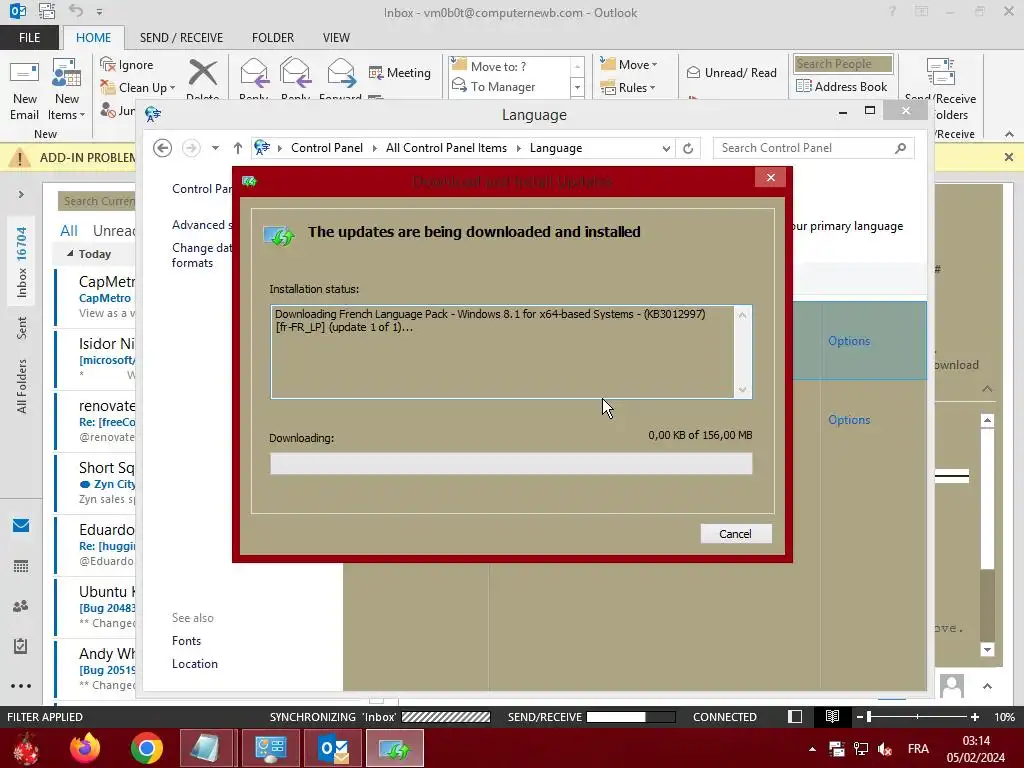Click the Control Panel search magnifier icon
1024x768 pixels.
[901, 148]
